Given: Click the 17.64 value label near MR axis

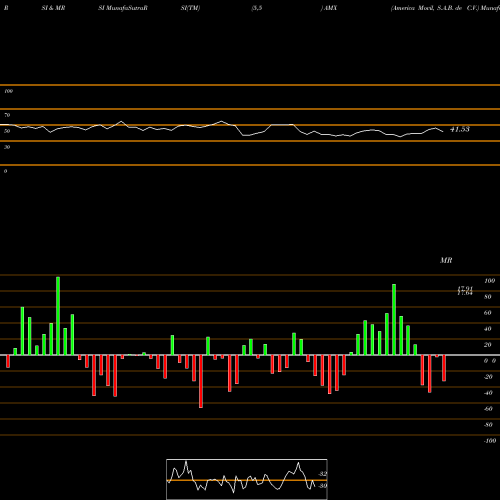Looking at the screenshot, I should tap(465, 293).
